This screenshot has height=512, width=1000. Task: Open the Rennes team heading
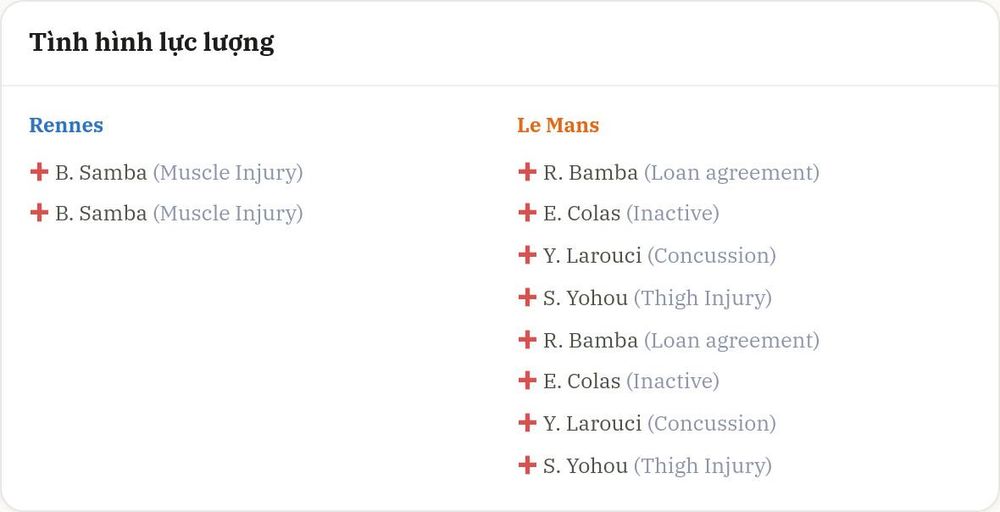point(66,125)
